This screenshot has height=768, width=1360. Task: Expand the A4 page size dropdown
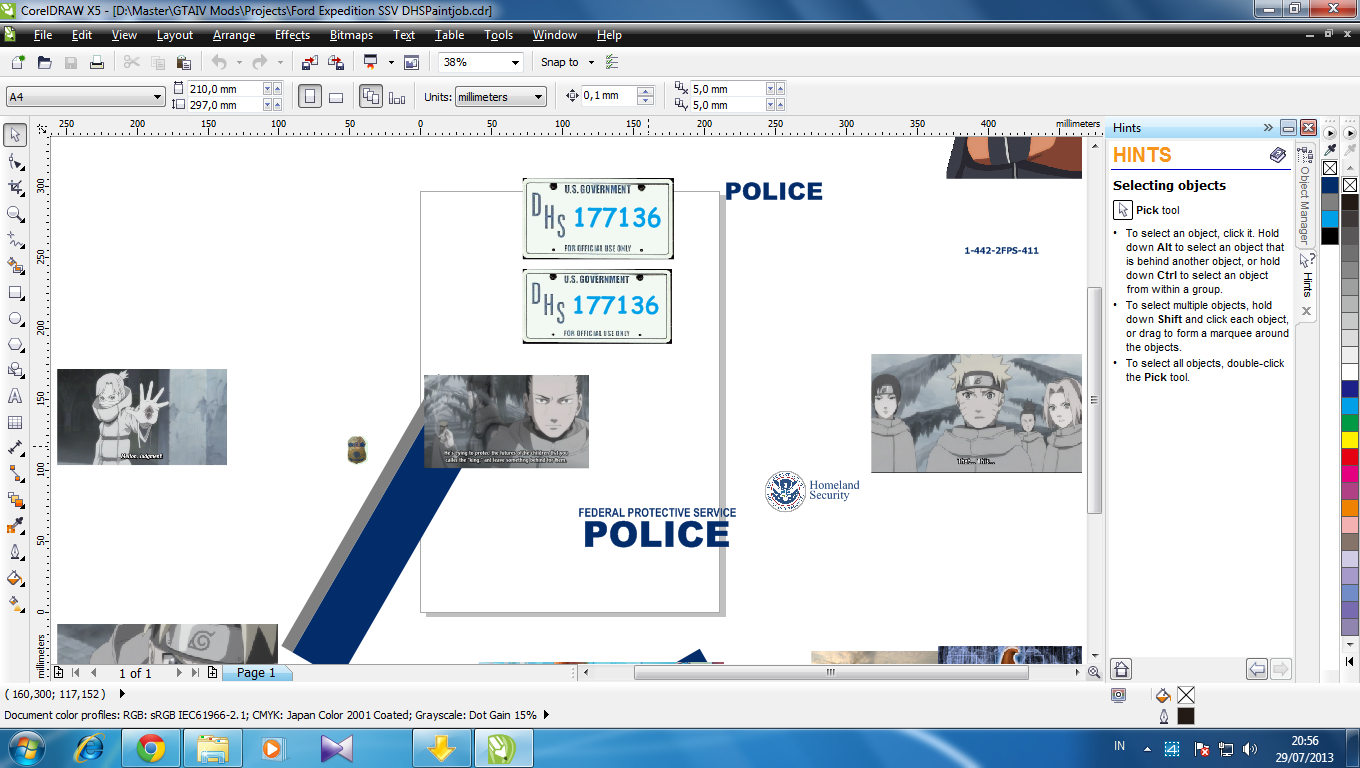[158, 97]
